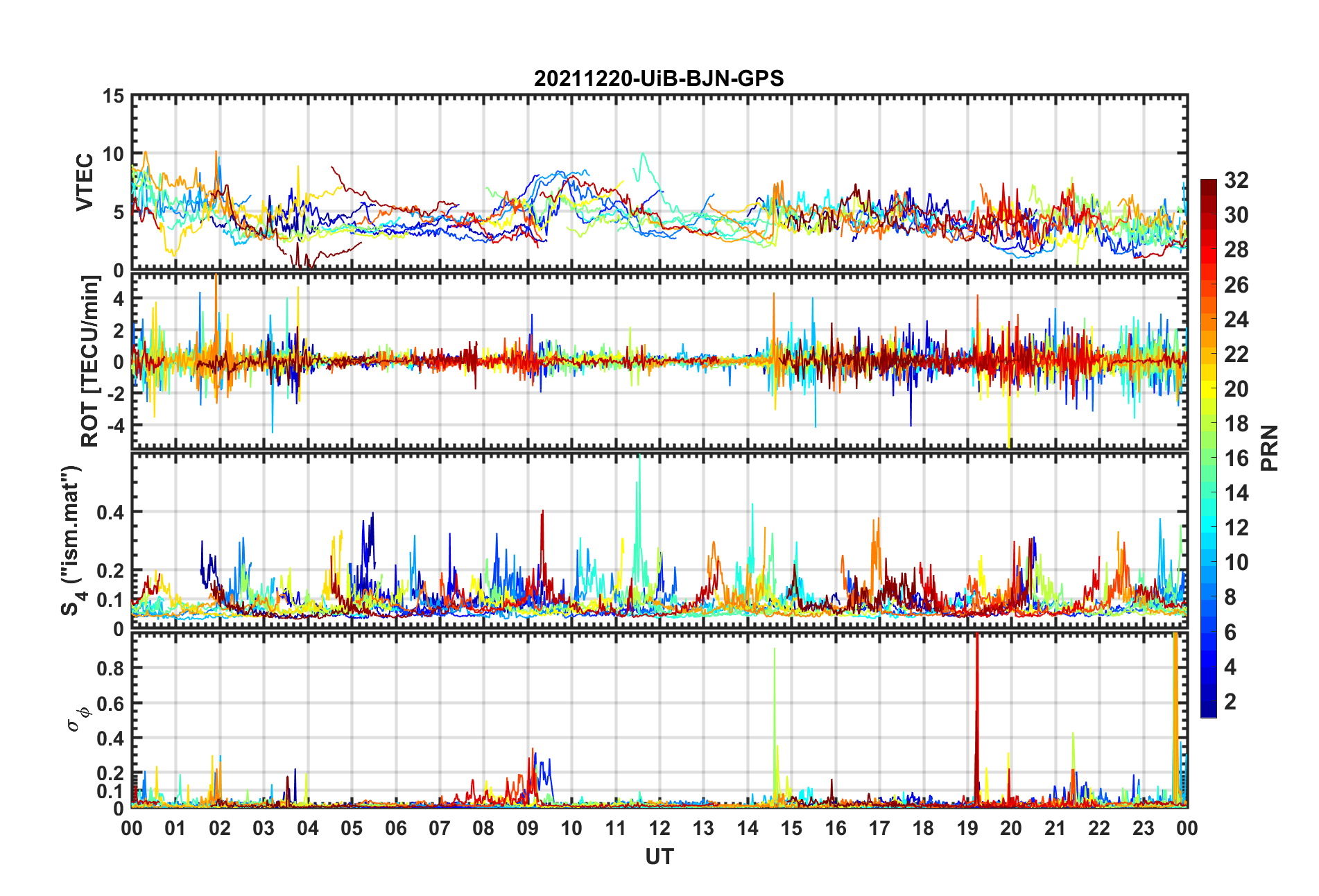Click ROT axis tick label -2
Image resolution: width=1319 pixels, height=896 pixels.
click(115, 393)
